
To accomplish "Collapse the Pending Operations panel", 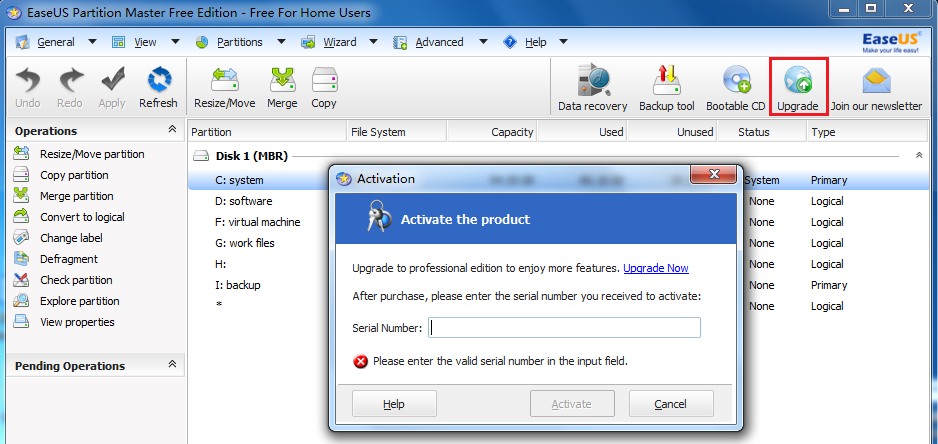I will coord(172,364).
